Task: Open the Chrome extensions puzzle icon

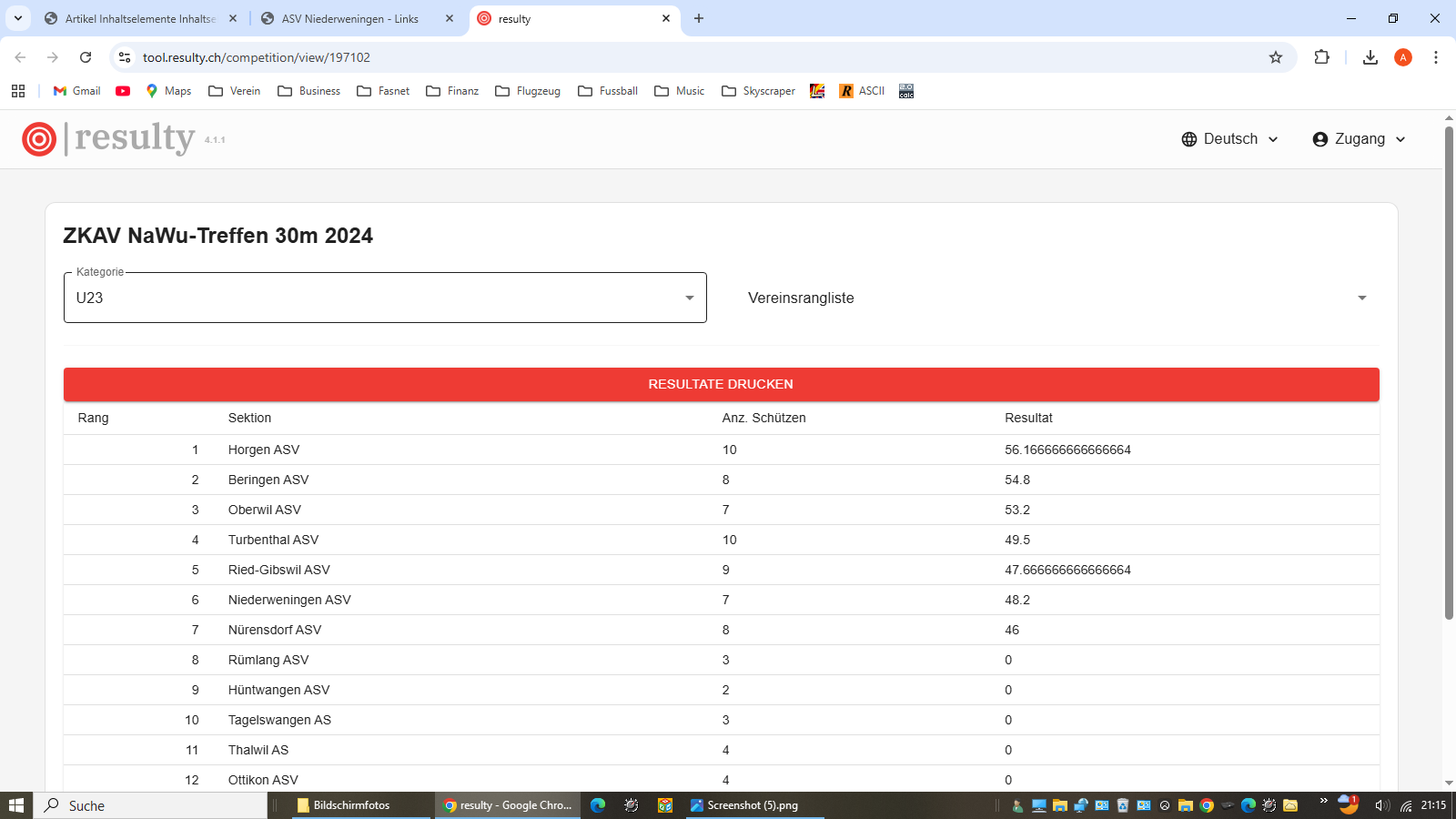Action: pos(1321,57)
